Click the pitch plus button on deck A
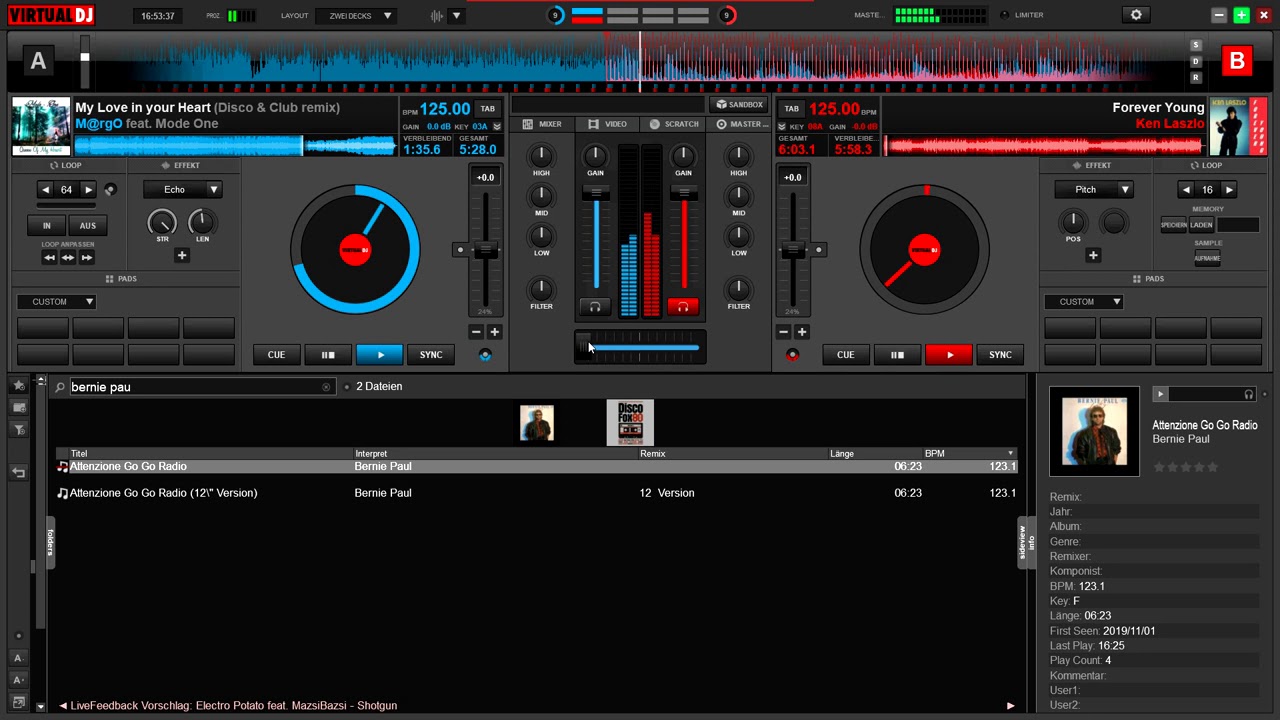Viewport: 1280px width, 720px height. (494, 332)
